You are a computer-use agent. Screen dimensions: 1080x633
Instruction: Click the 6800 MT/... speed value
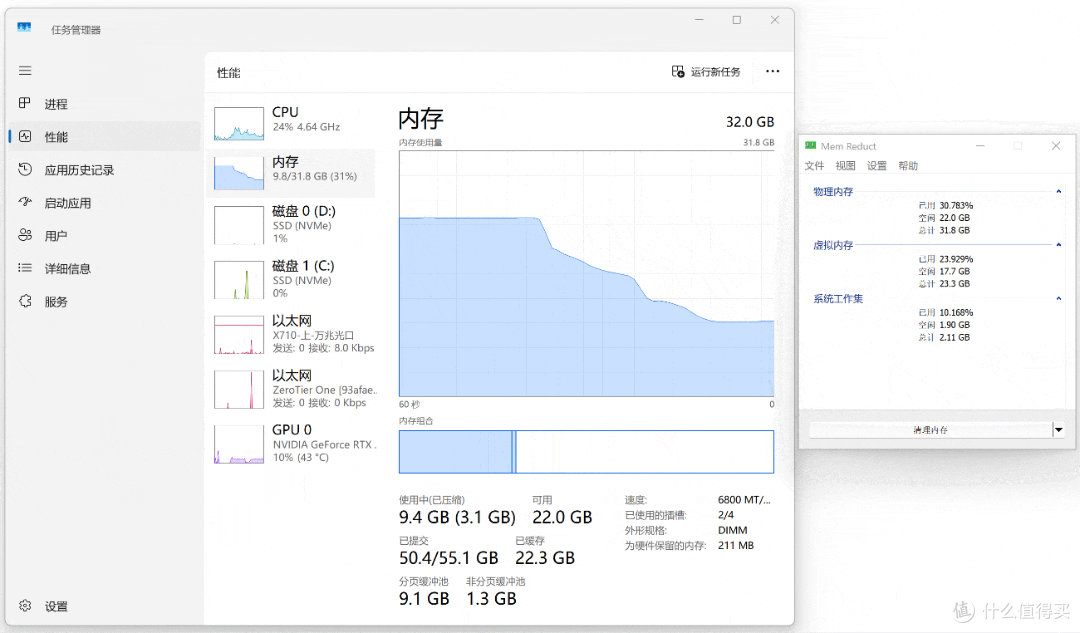pyautogui.click(x=744, y=500)
